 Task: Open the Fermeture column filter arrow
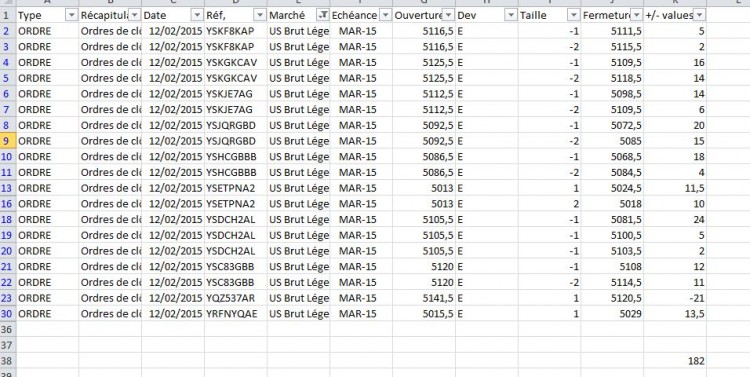point(636,16)
